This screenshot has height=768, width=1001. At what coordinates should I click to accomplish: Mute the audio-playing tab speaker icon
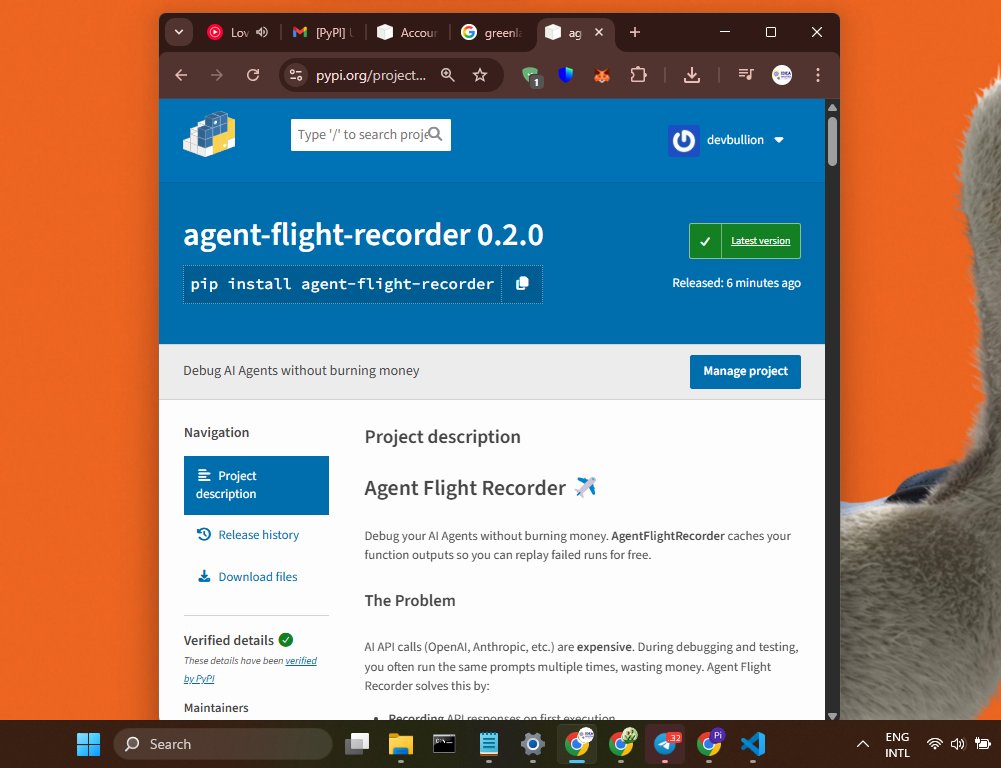pos(262,32)
